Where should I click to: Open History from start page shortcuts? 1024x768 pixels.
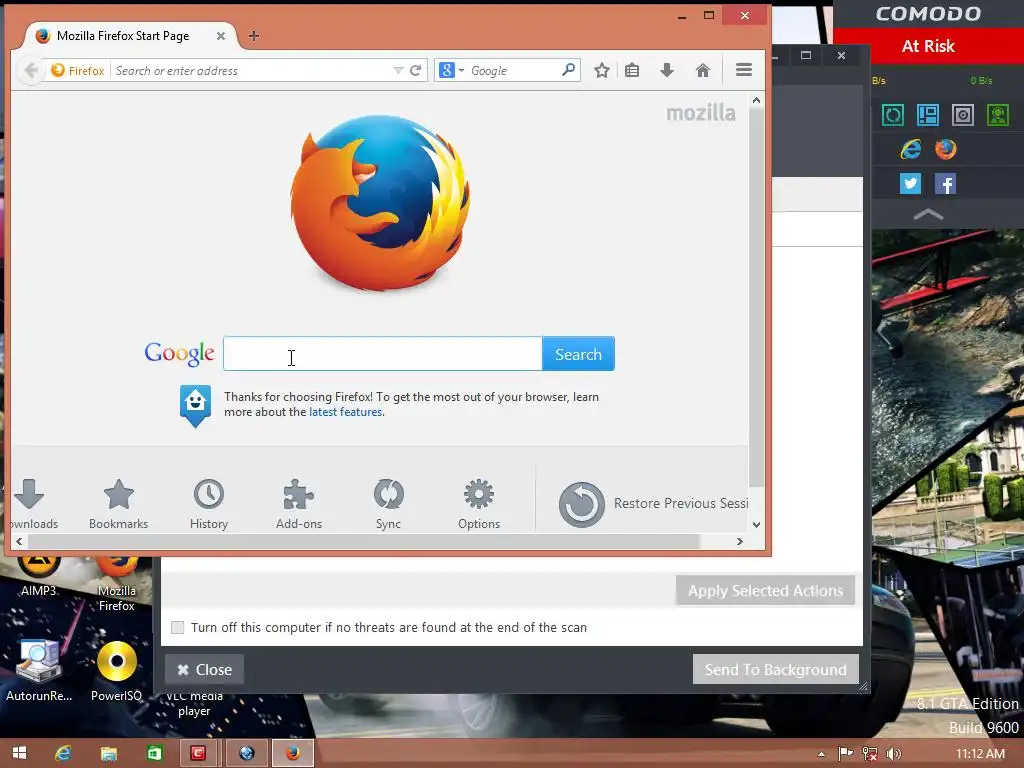tap(209, 504)
